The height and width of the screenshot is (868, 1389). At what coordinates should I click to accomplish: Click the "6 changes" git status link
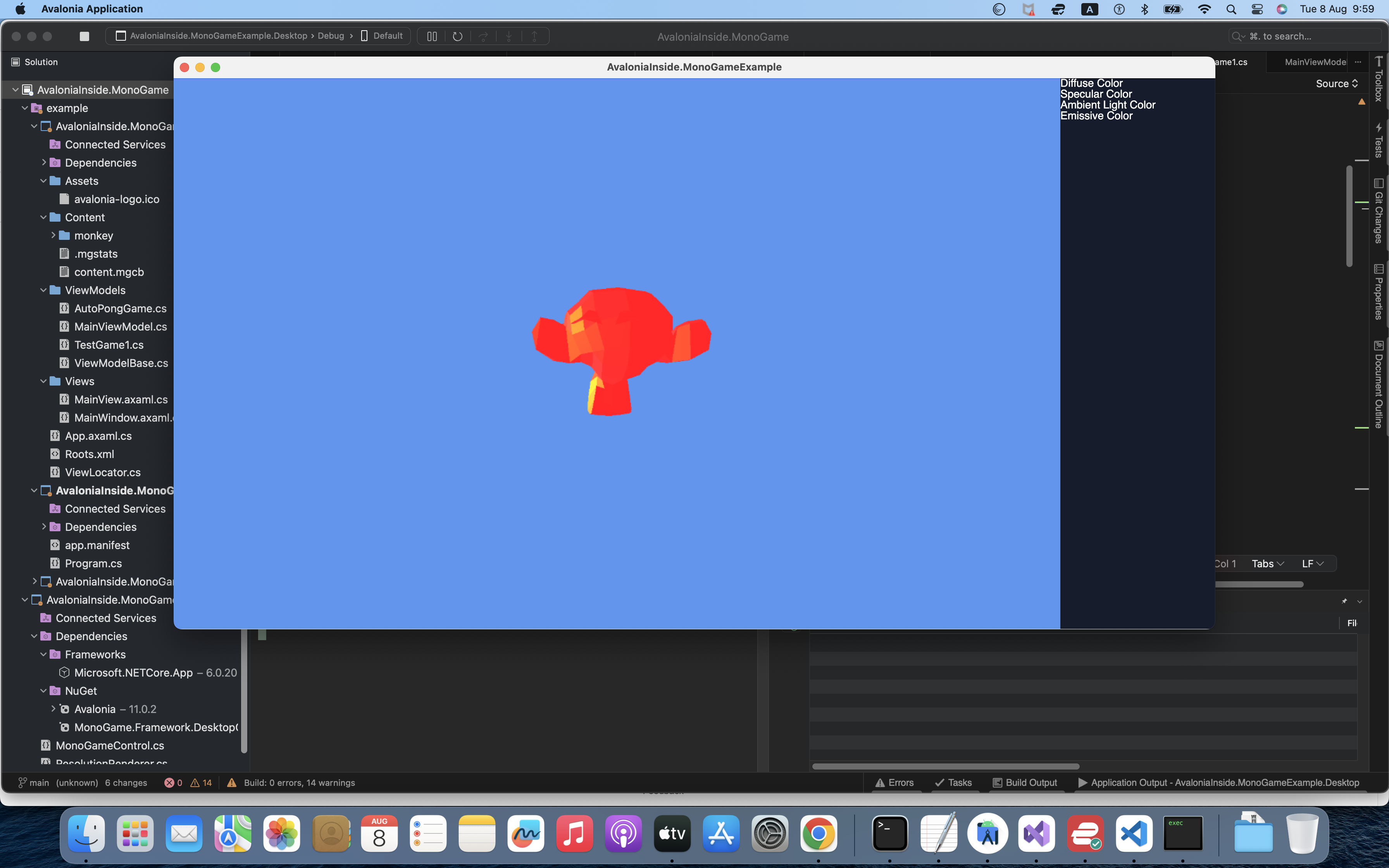click(126, 782)
